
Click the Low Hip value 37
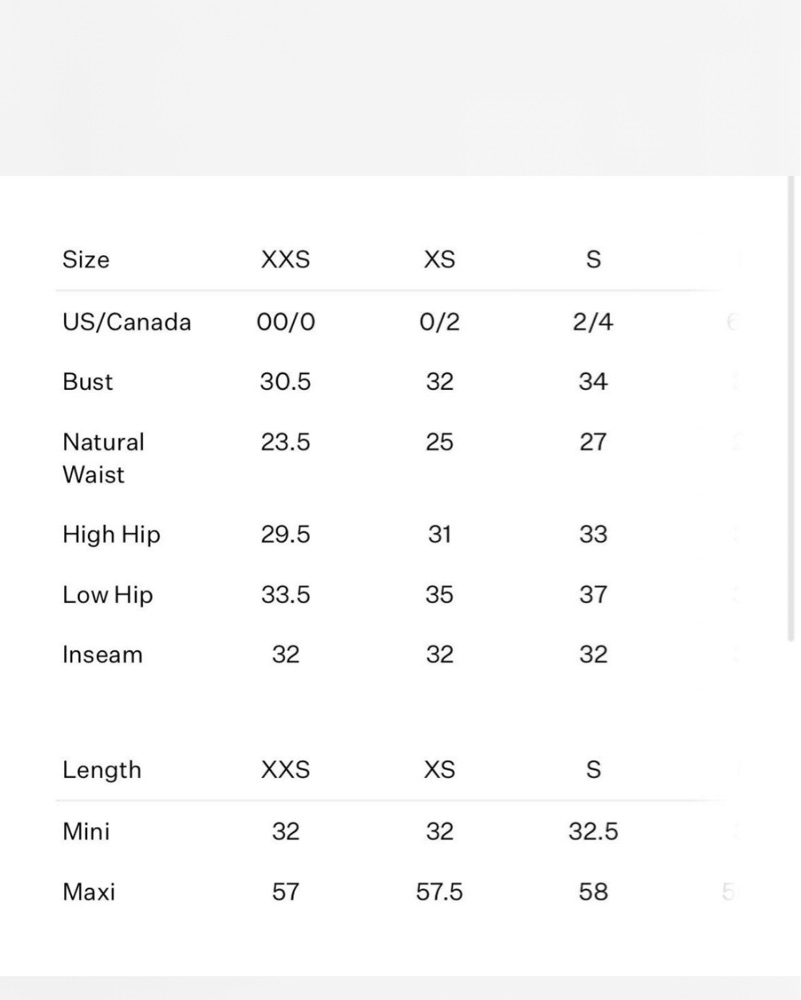pyautogui.click(x=593, y=594)
